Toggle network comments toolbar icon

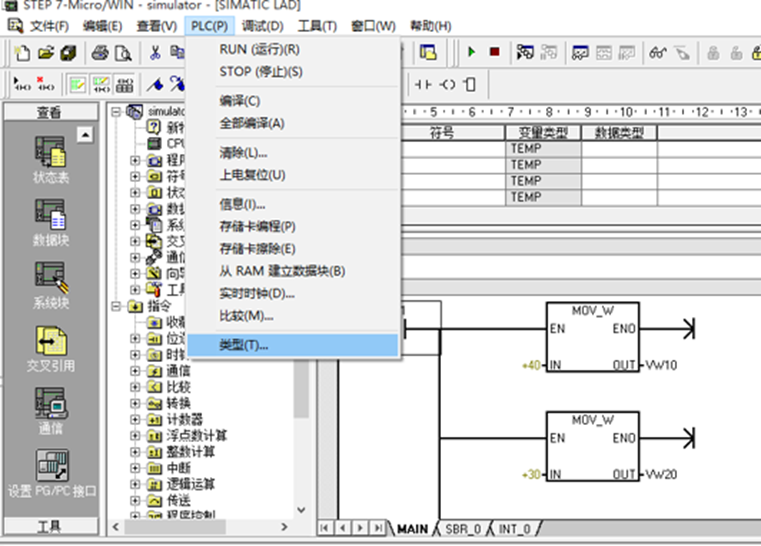point(101,84)
